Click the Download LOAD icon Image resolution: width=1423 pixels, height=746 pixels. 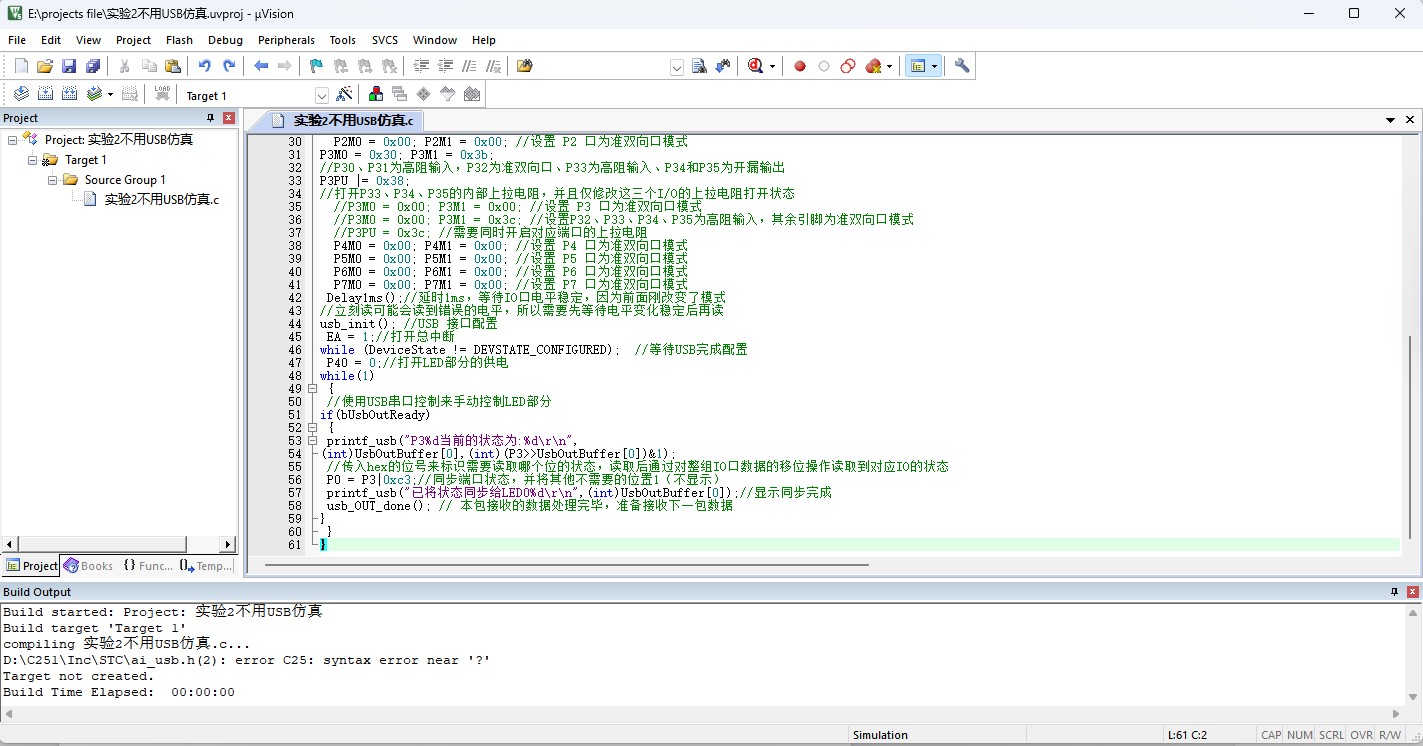pyautogui.click(x=162, y=94)
